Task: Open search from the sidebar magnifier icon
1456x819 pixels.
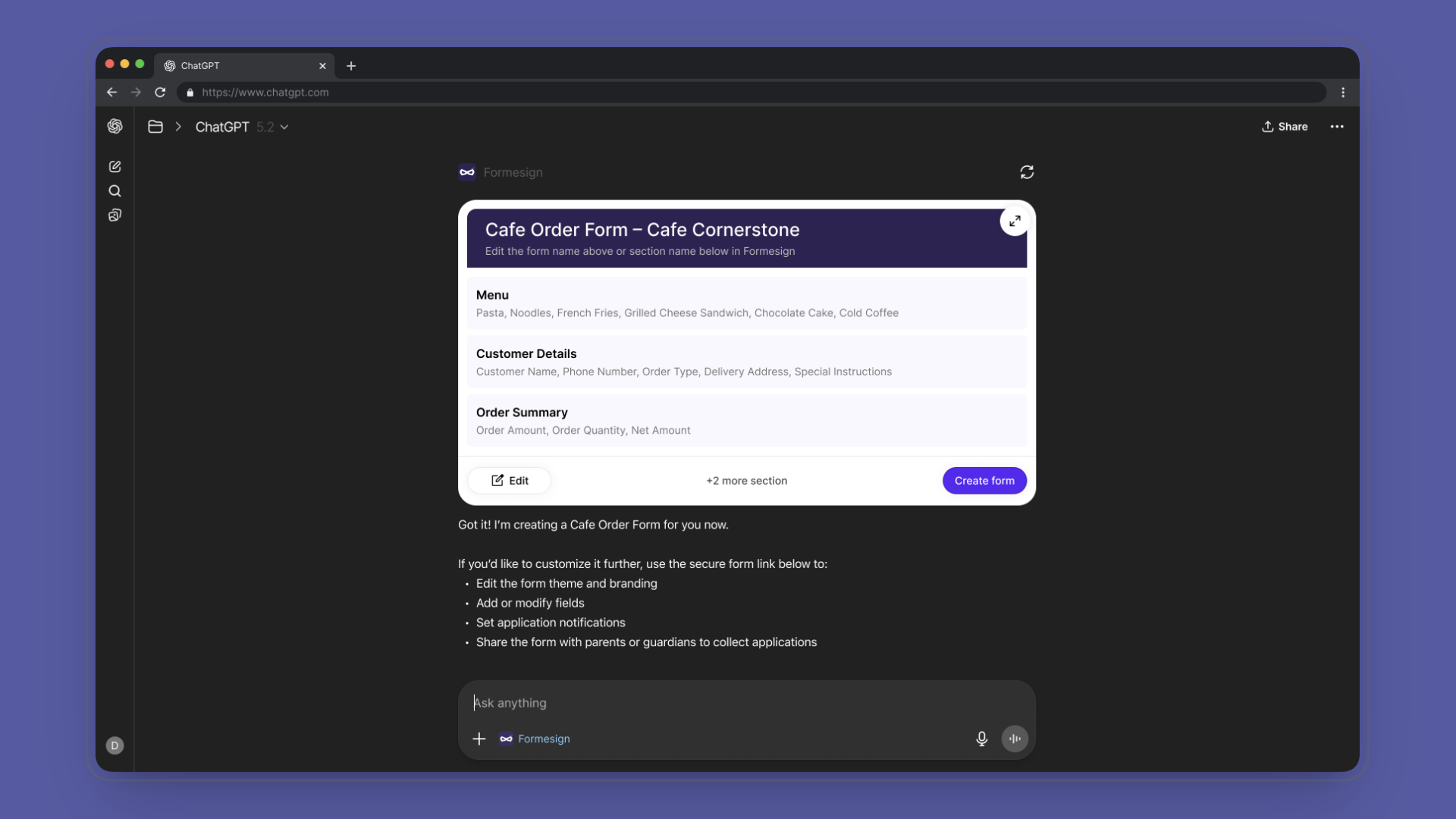Action: [115, 191]
